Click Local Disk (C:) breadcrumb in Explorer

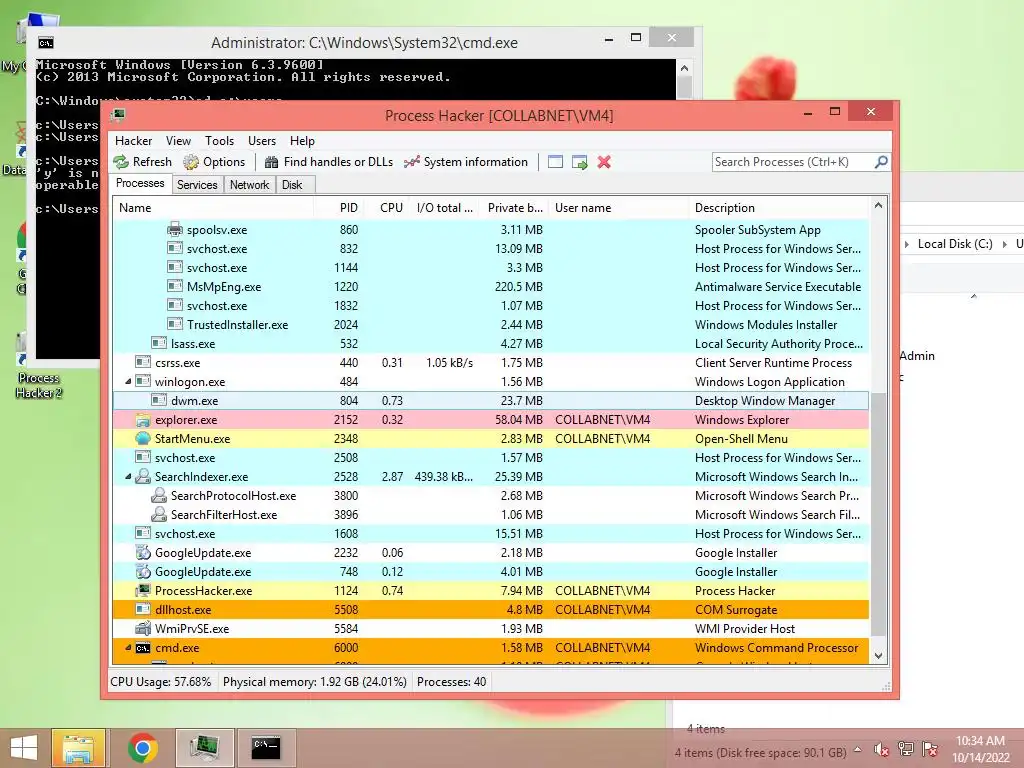[955, 244]
